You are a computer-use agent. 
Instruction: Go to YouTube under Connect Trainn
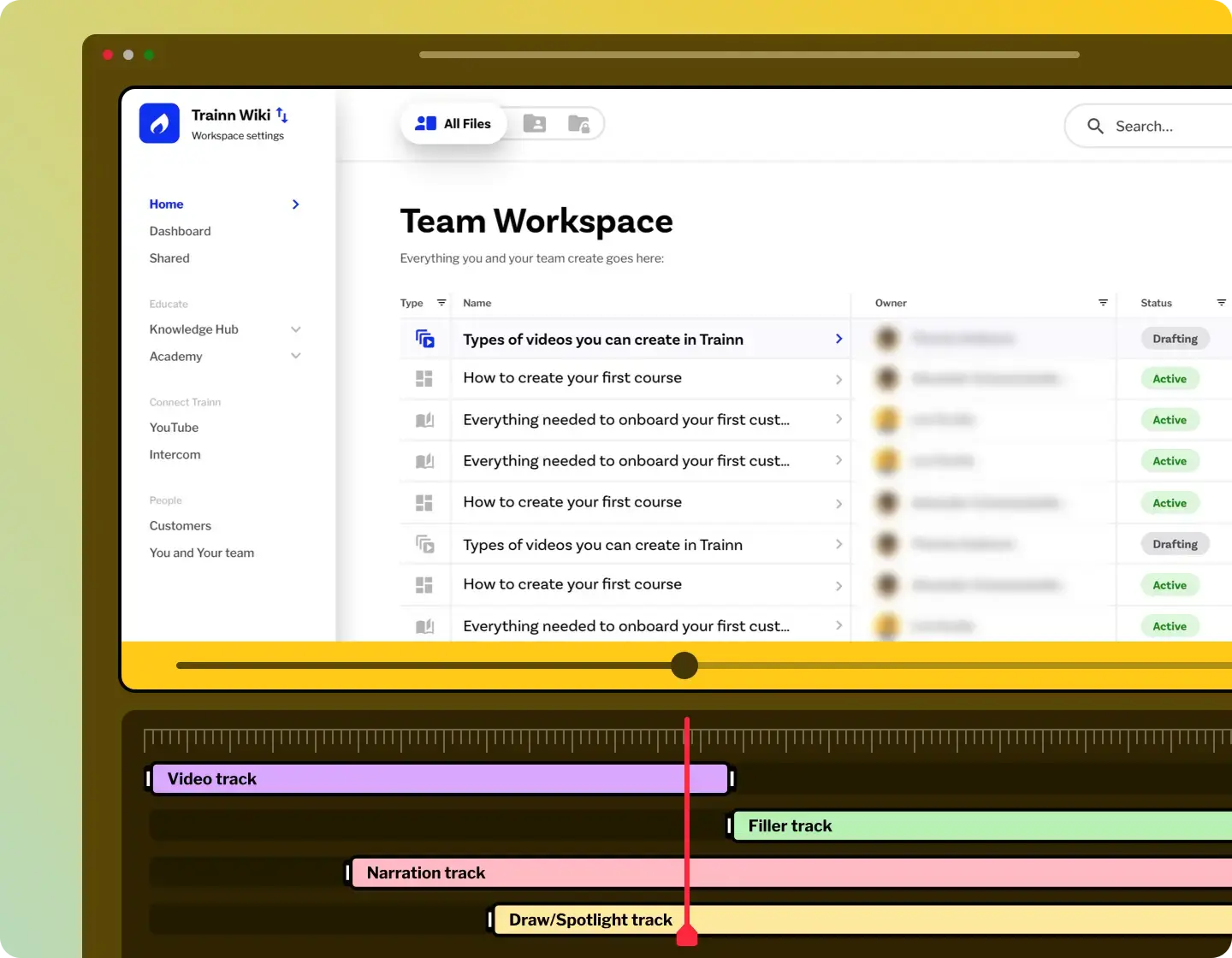coord(174,428)
